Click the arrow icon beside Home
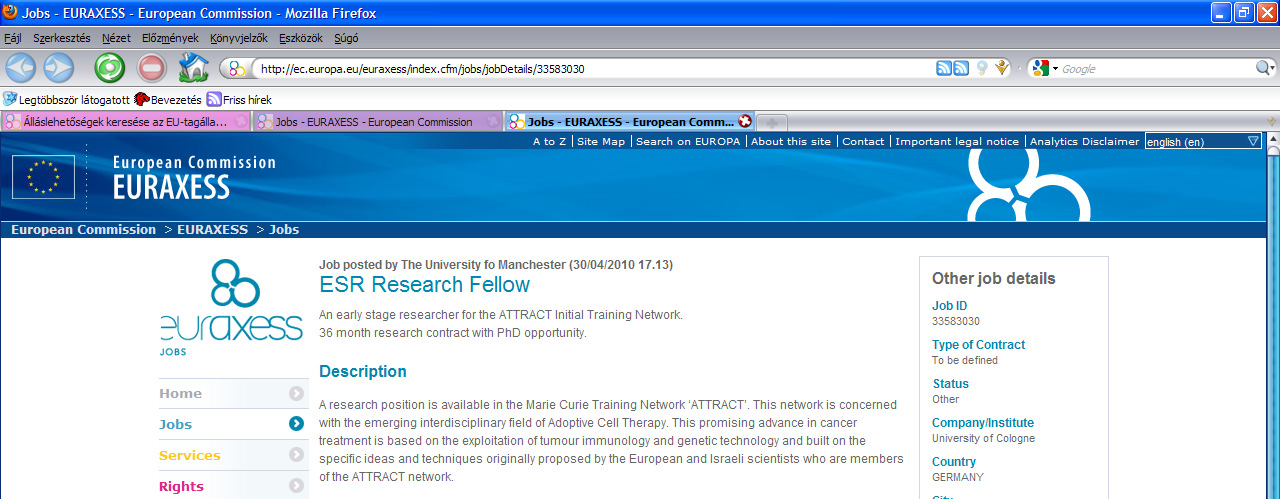This screenshot has width=1280, height=499. click(296, 393)
